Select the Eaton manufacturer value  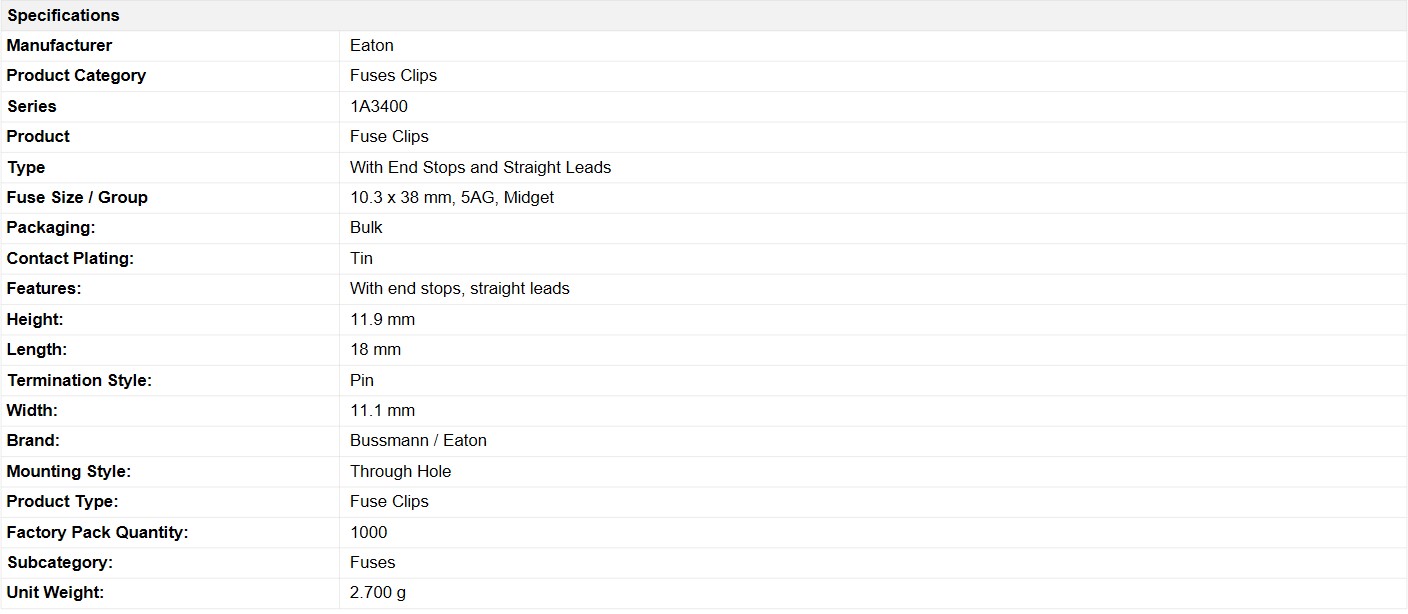[372, 45]
